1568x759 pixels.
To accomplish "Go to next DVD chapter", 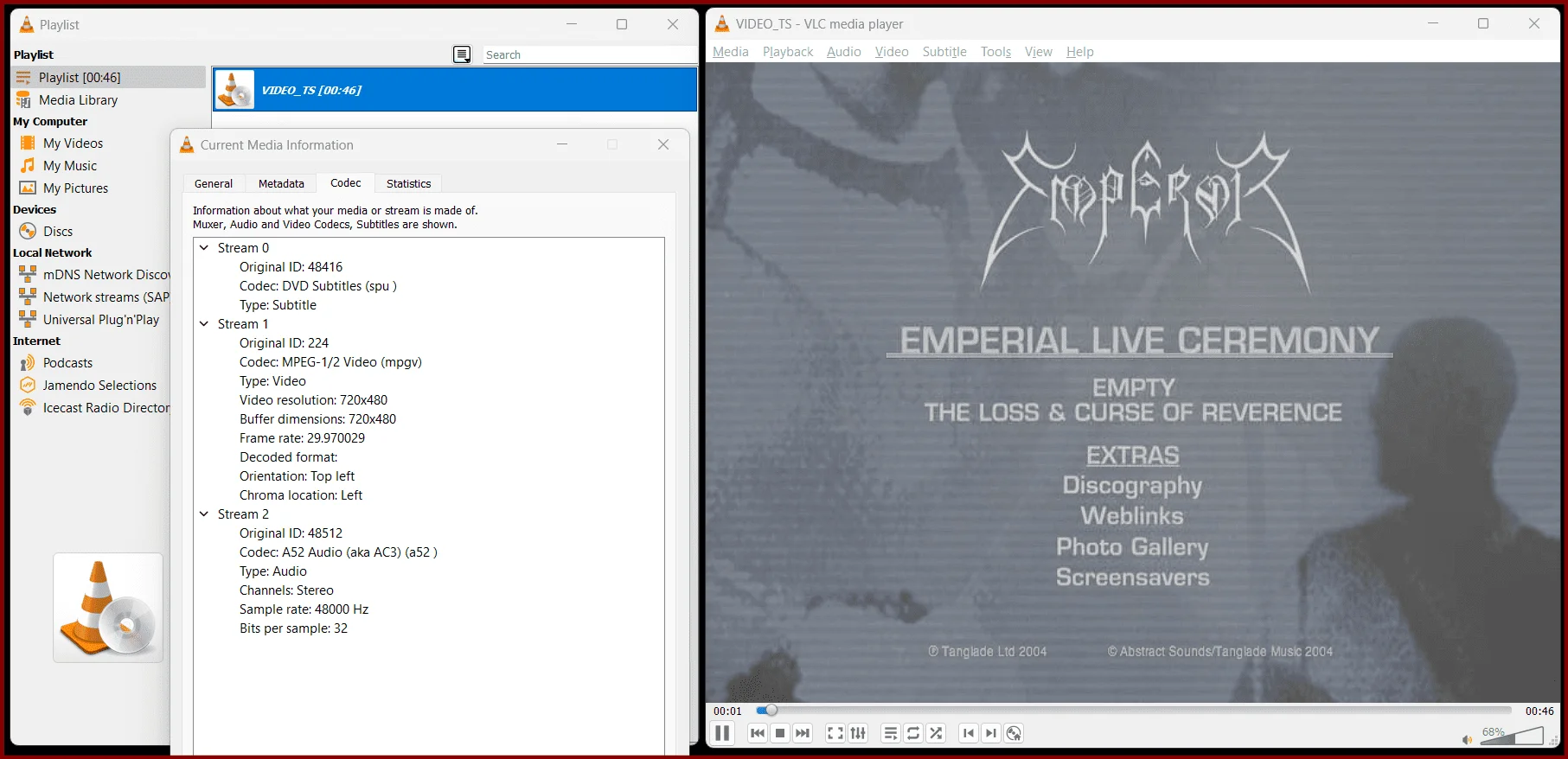I will click(x=991, y=733).
